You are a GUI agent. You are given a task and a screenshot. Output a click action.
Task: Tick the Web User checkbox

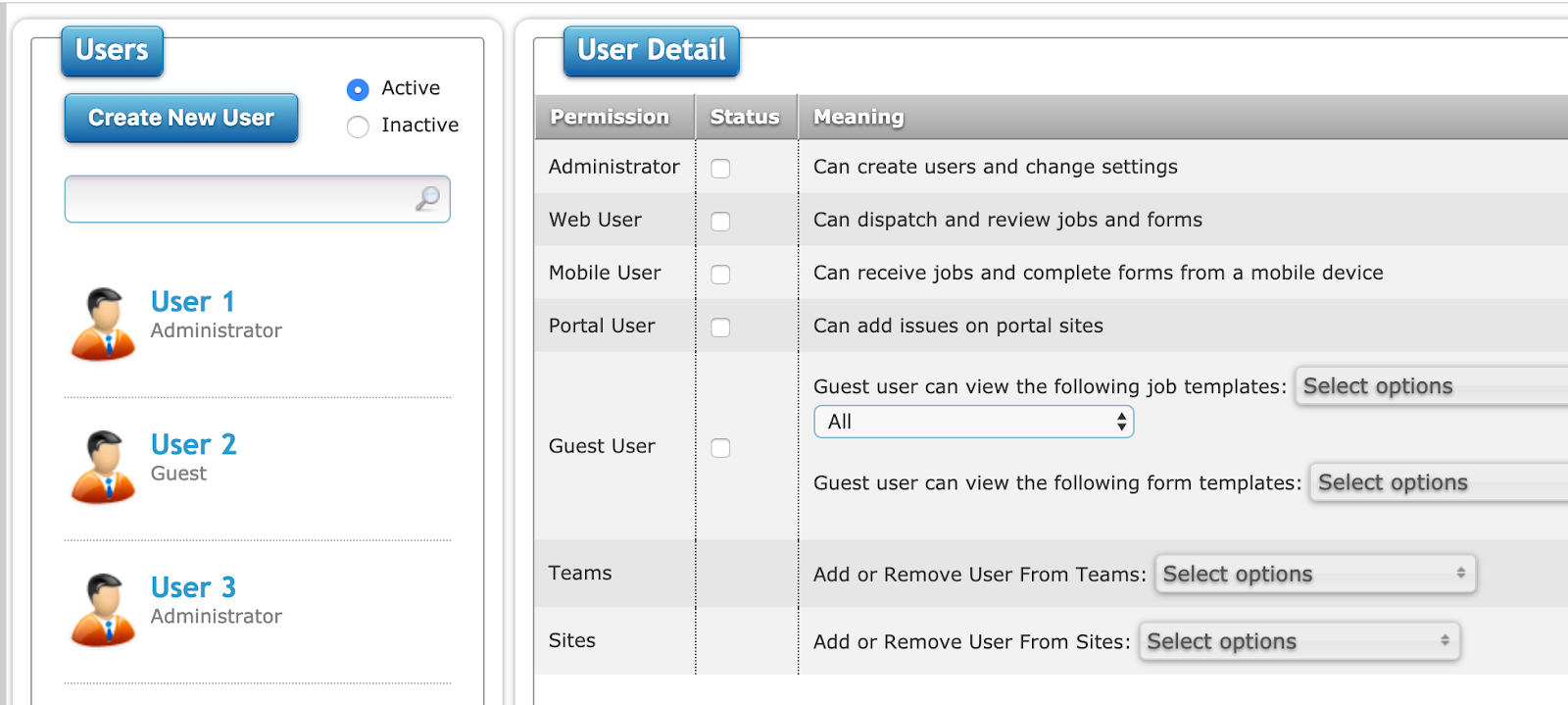coord(720,222)
